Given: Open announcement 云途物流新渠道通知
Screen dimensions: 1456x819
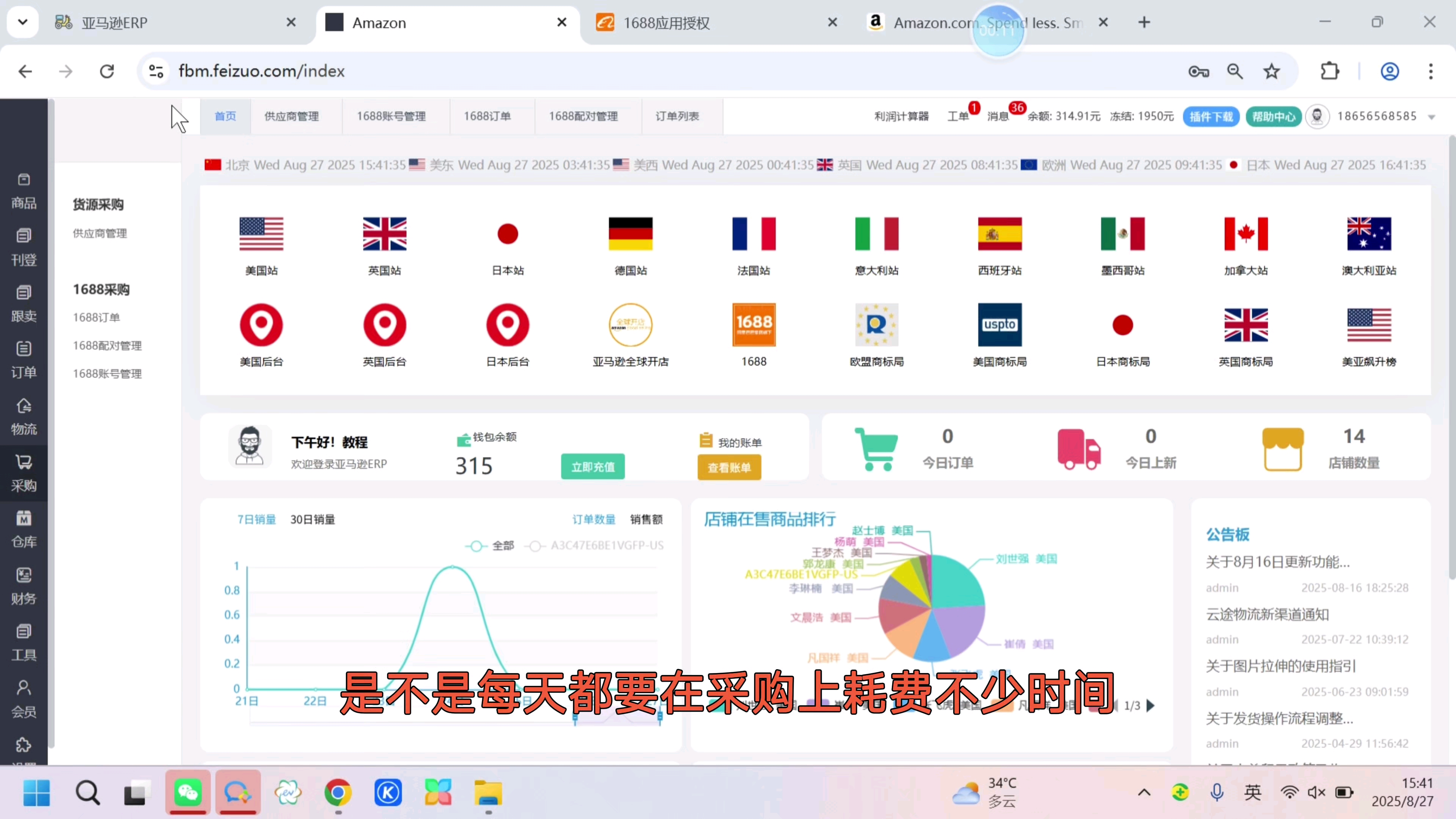Looking at the screenshot, I should 1267,614.
